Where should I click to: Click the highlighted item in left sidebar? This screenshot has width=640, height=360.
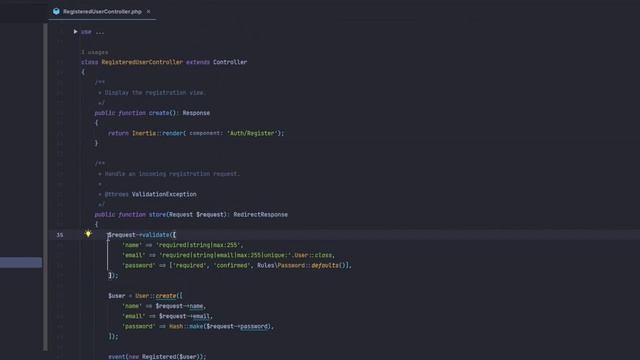(21, 262)
